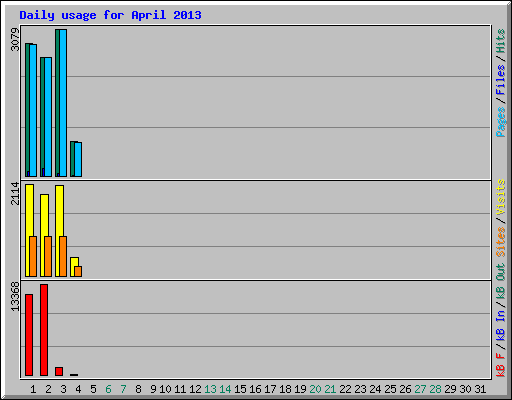Image resolution: width=512 pixels, height=400 pixels.
Task: Click the day 4 cyan hits bar
Action: click(78, 159)
